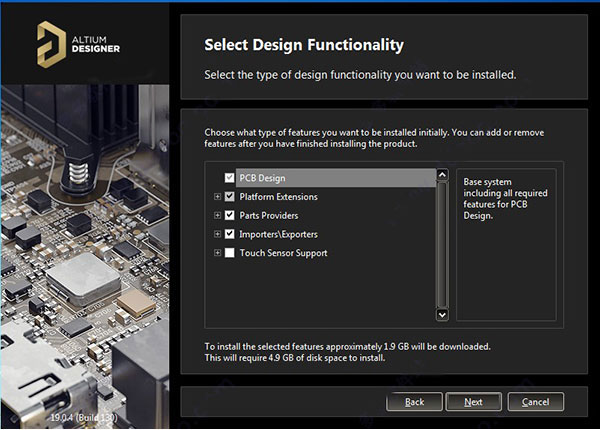Image resolution: width=600 pixels, height=430 pixels.
Task: Click the feature list scroll down arrow
Action: 441,314
